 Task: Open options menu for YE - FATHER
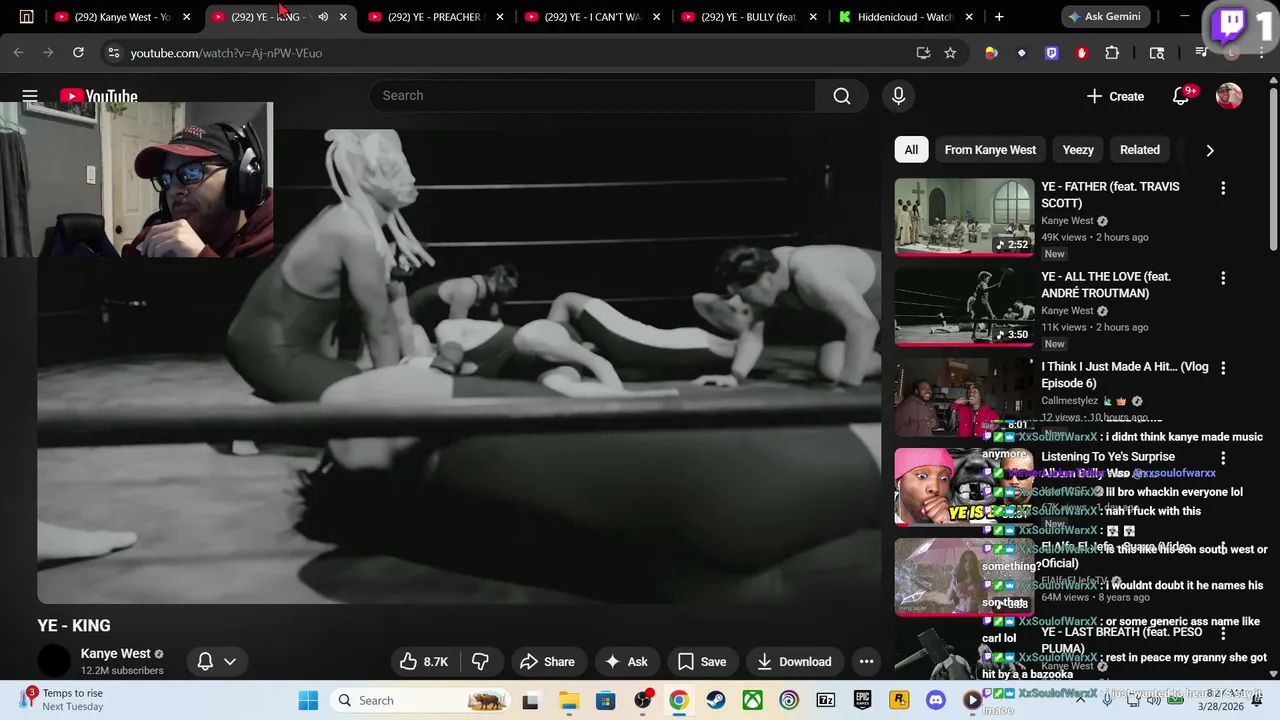1222,188
